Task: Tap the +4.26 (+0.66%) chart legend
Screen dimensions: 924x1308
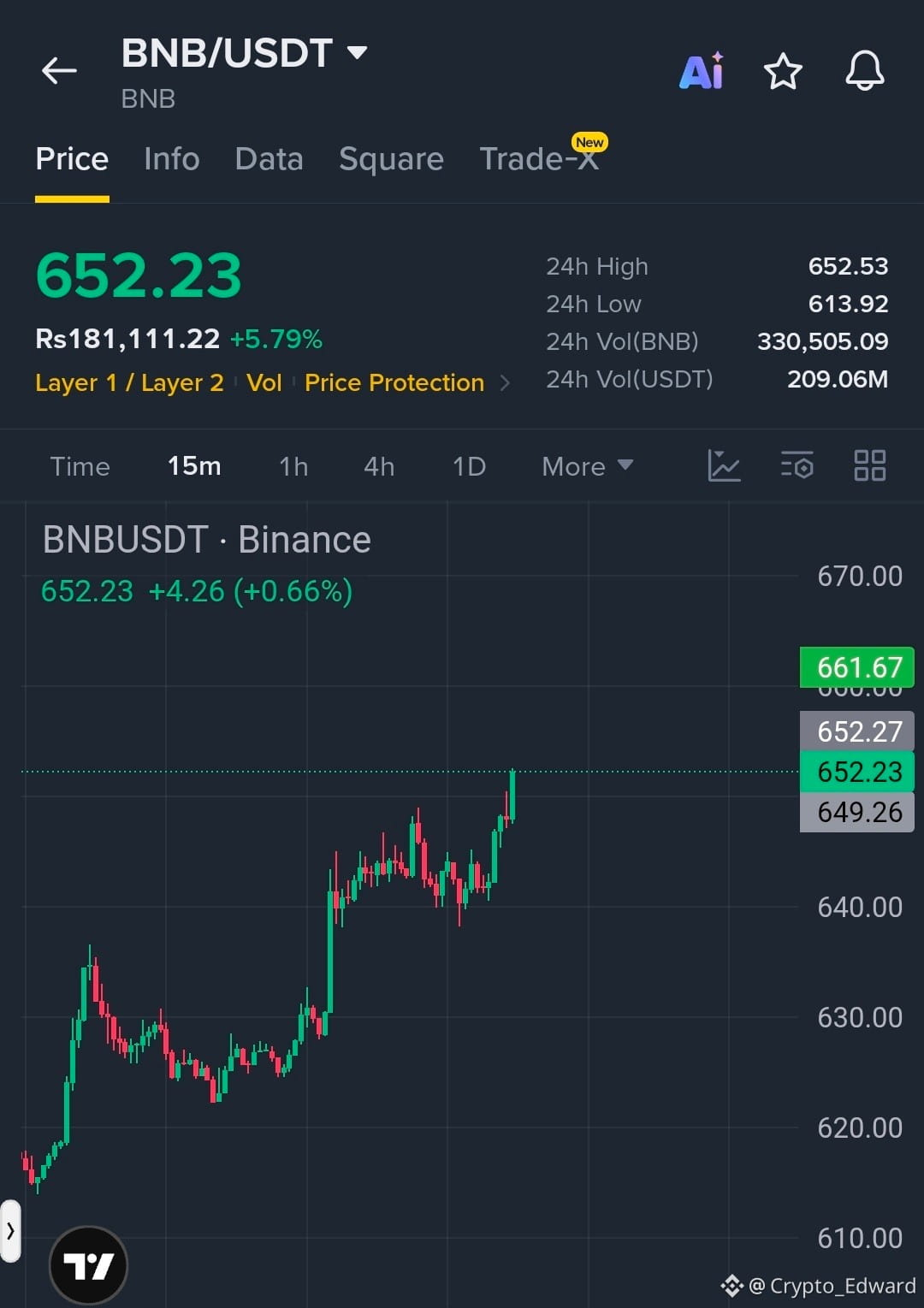Action: (251, 591)
